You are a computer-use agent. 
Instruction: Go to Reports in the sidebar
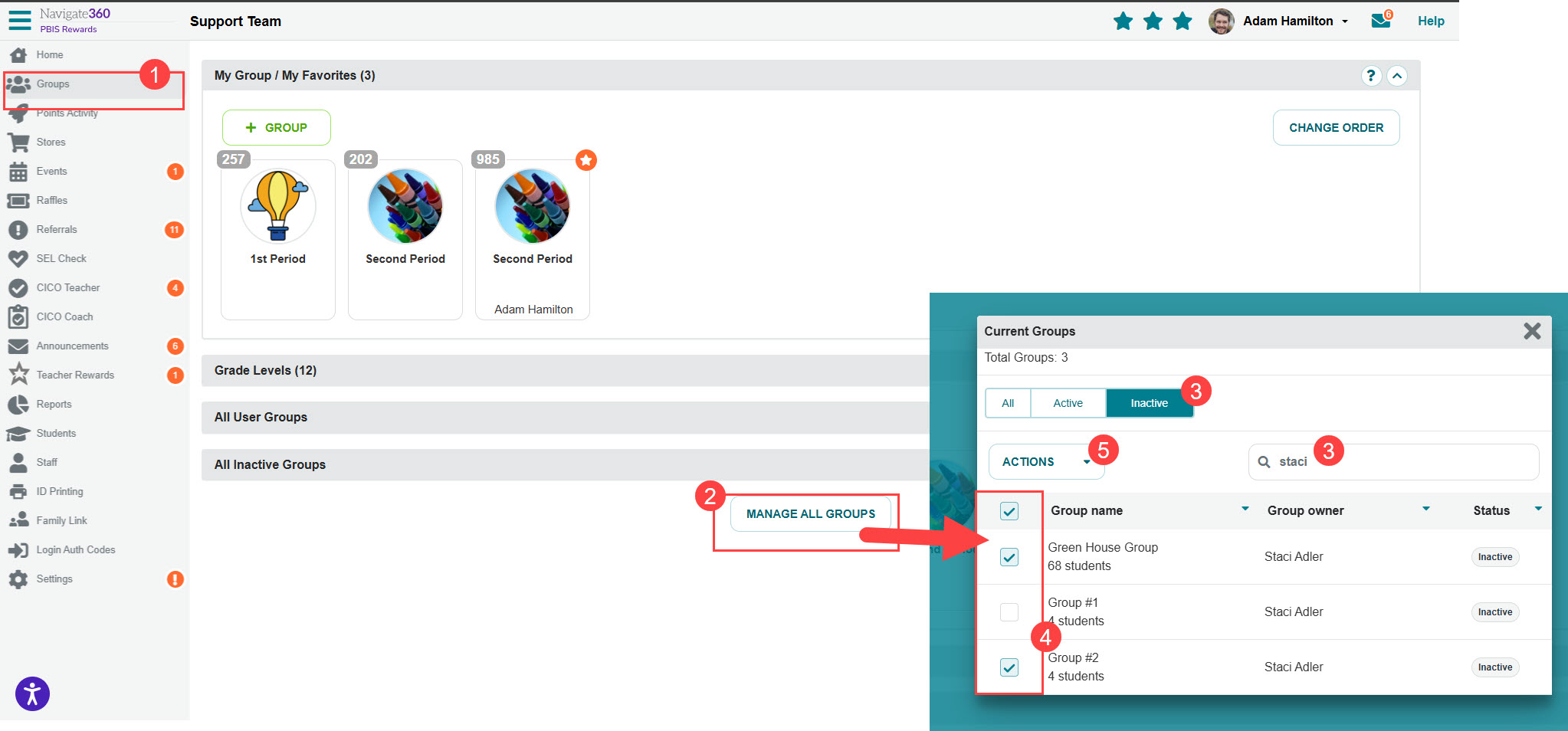click(x=54, y=405)
